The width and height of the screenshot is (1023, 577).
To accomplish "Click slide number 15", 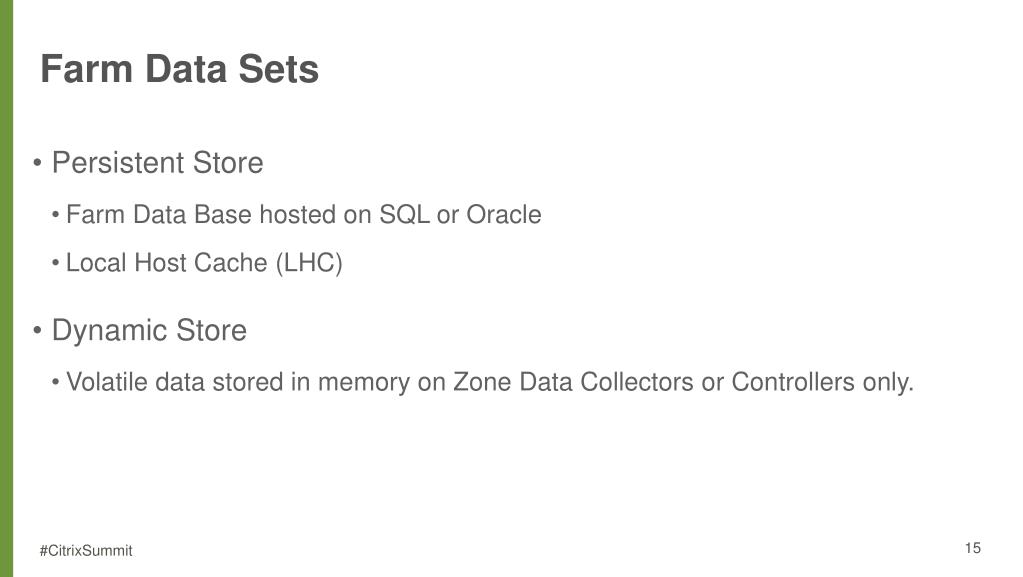I will click(972, 548).
